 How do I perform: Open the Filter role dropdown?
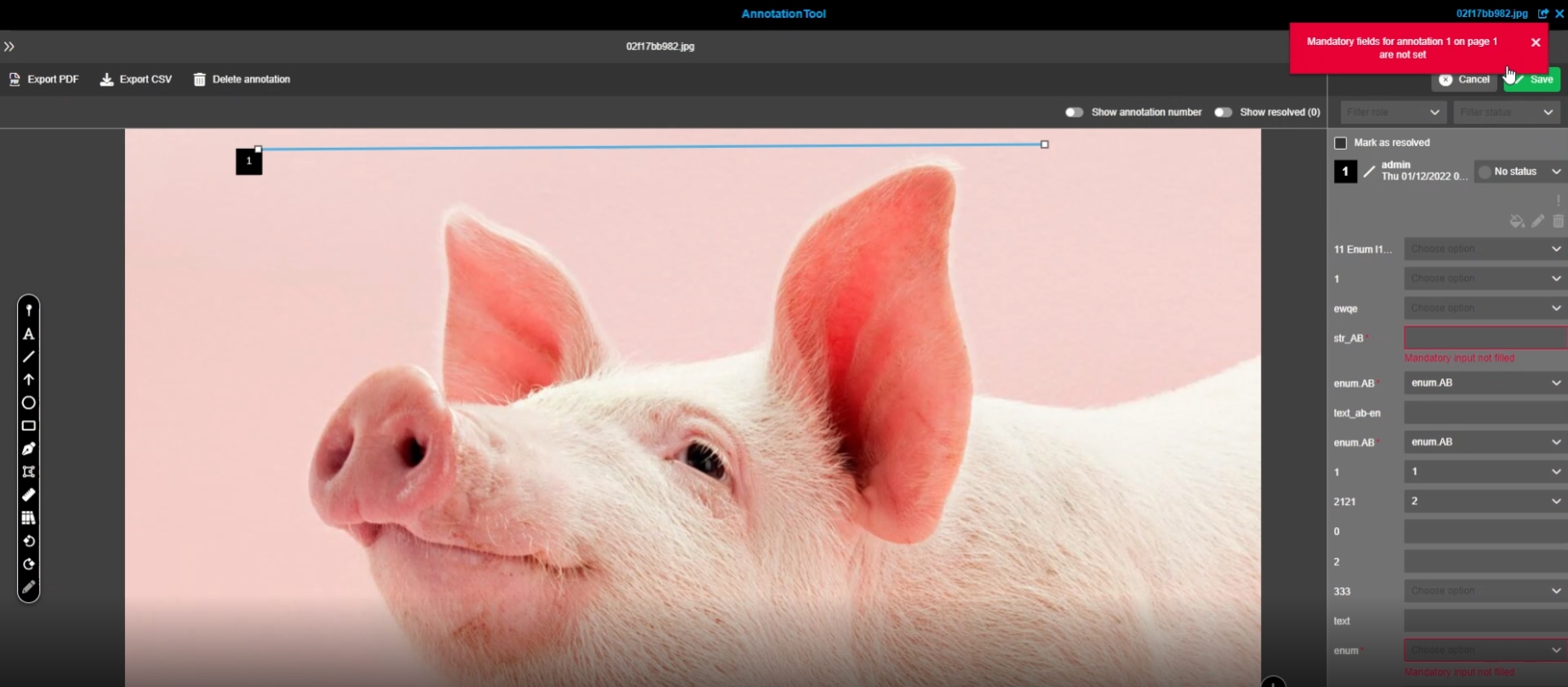(x=1393, y=112)
